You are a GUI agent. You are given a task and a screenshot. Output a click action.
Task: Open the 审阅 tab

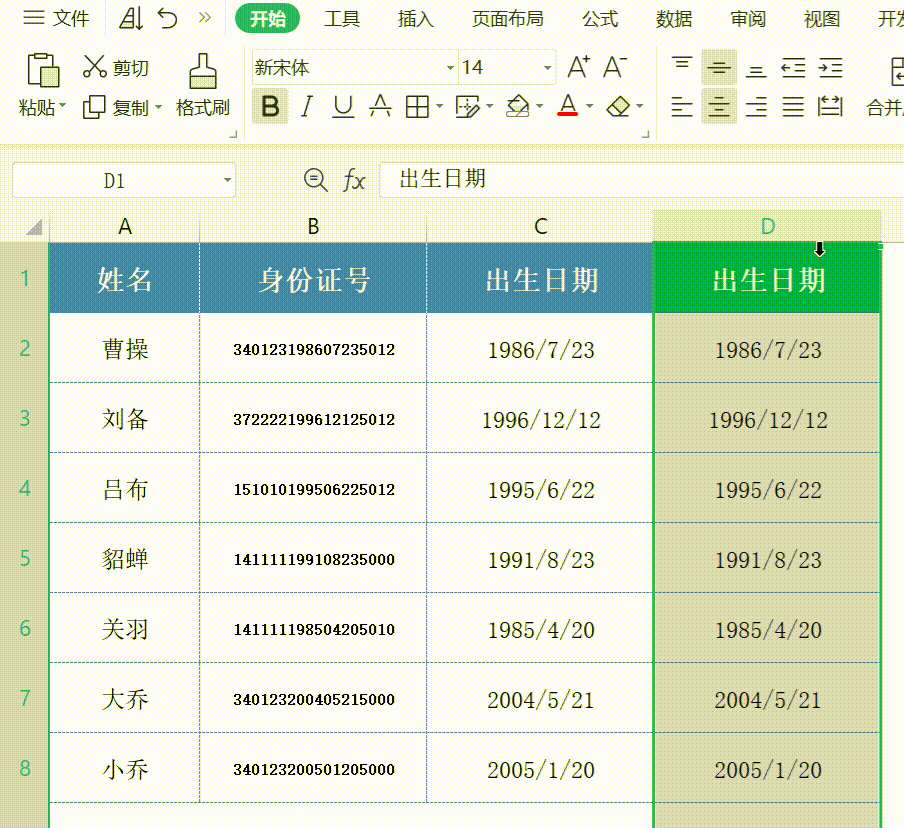coord(748,18)
